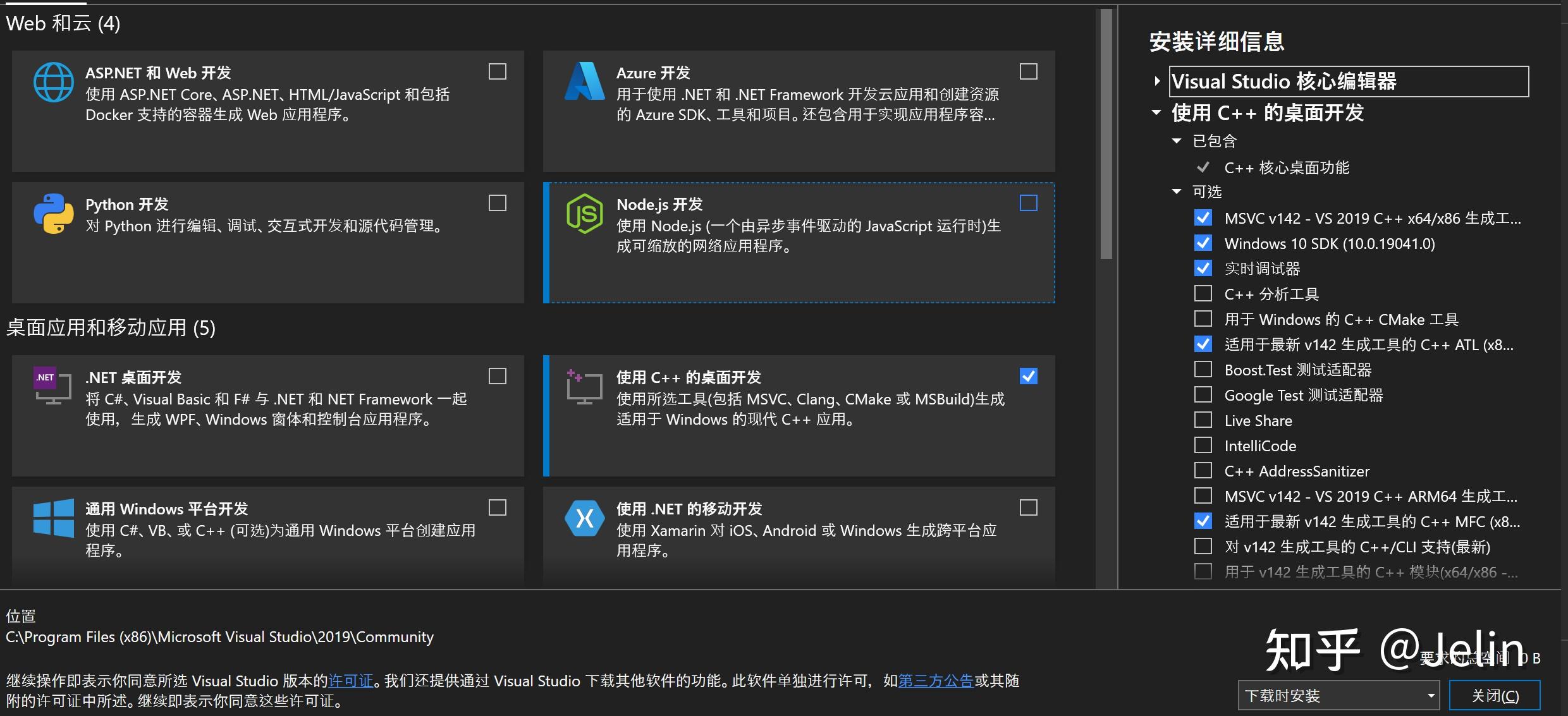1568x716 pixels.
Task: Enable Boost.Test 测试适配器 option
Action: [1203, 370]
